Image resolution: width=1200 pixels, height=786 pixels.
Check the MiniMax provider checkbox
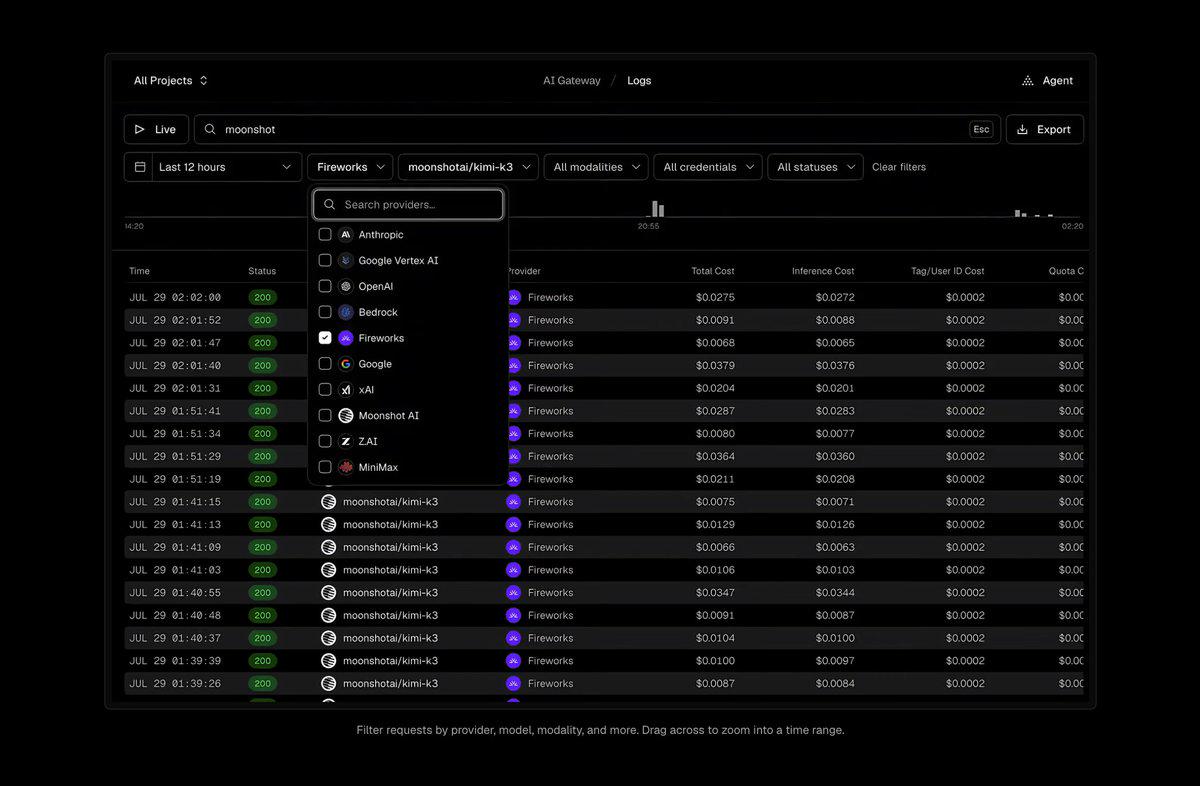point(325,467)
